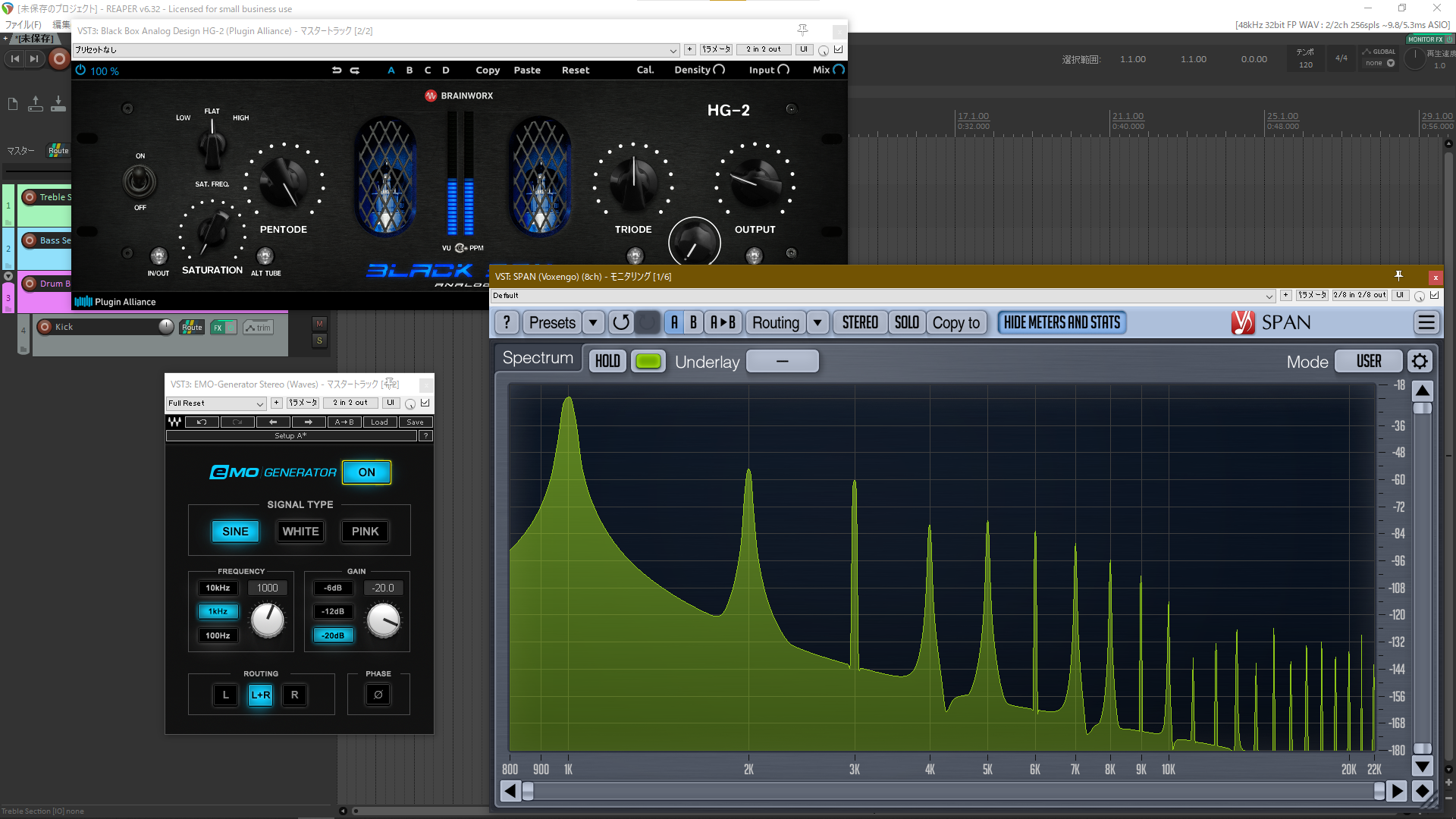Click the phase invert button

[378, 695]
